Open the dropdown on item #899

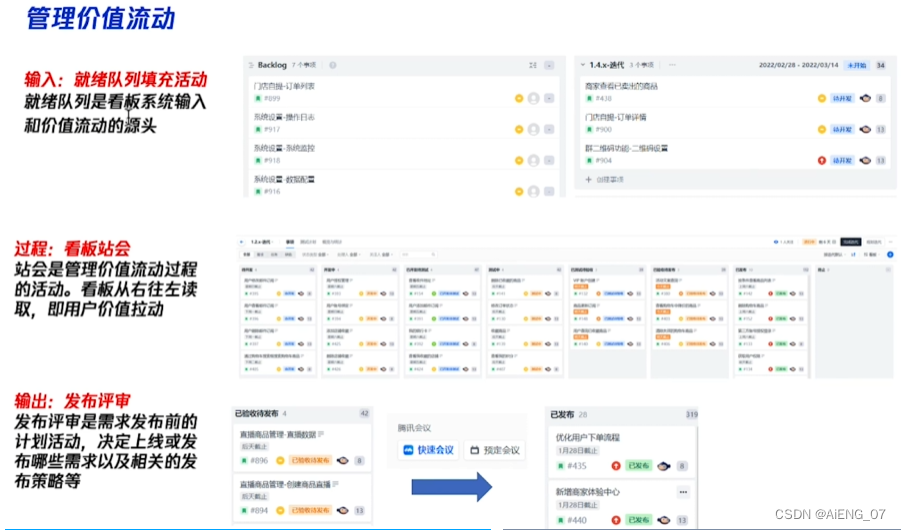pos(549,98)
